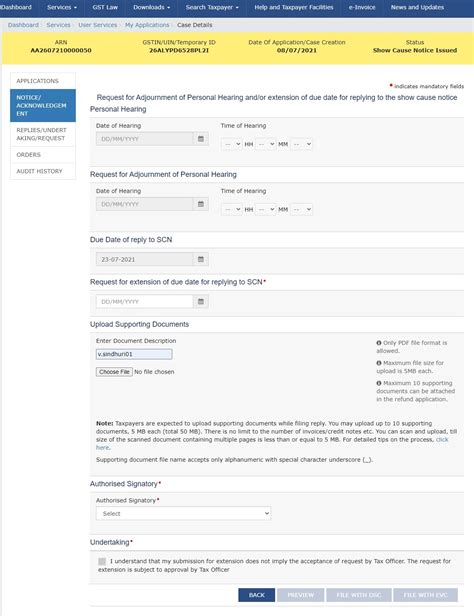Tick the Undertaking checkbox
The image size is (474, 616).
point(102,561)
